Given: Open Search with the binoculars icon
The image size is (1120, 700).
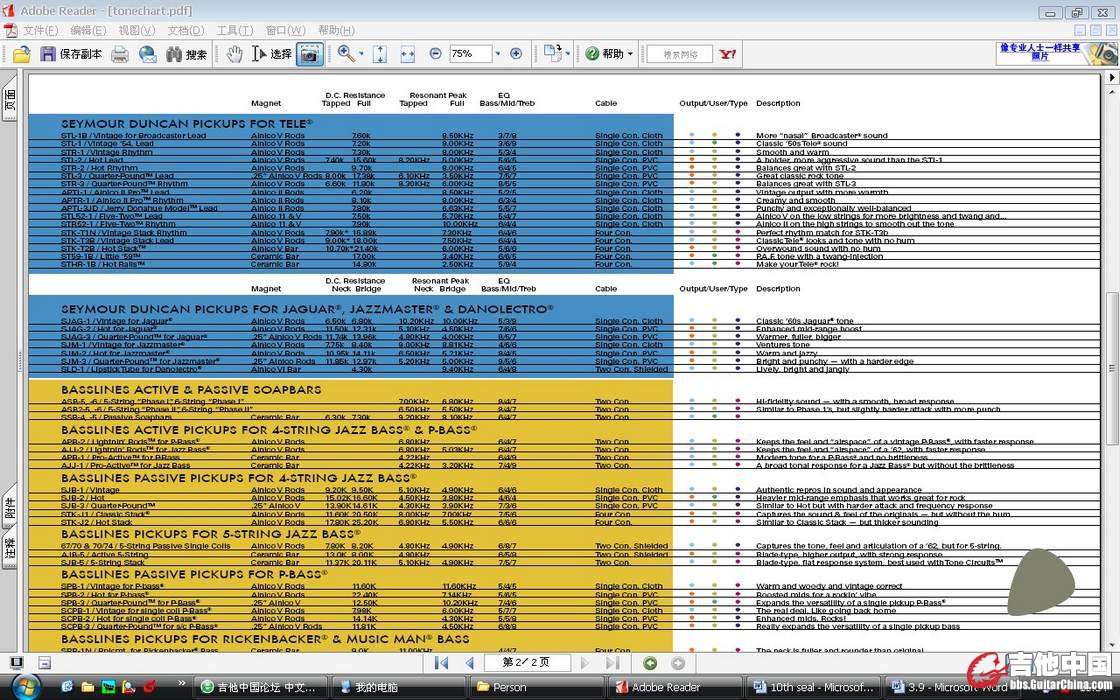Looking at the screenshot, I should (174, 54).
